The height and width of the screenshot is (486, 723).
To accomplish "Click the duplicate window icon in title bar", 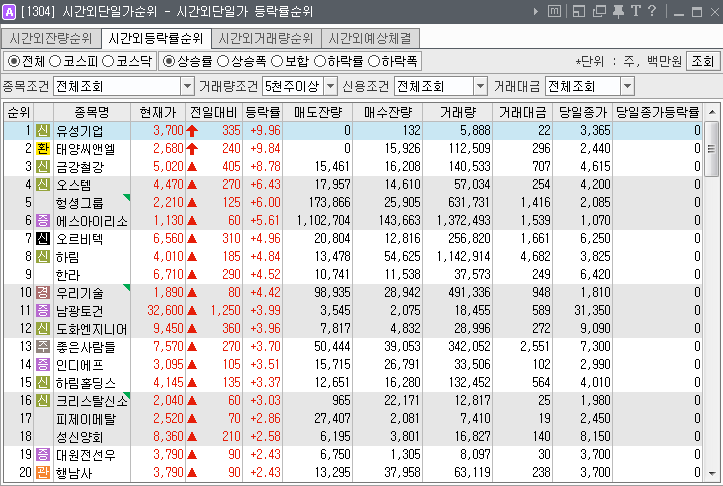I will 599,11.
